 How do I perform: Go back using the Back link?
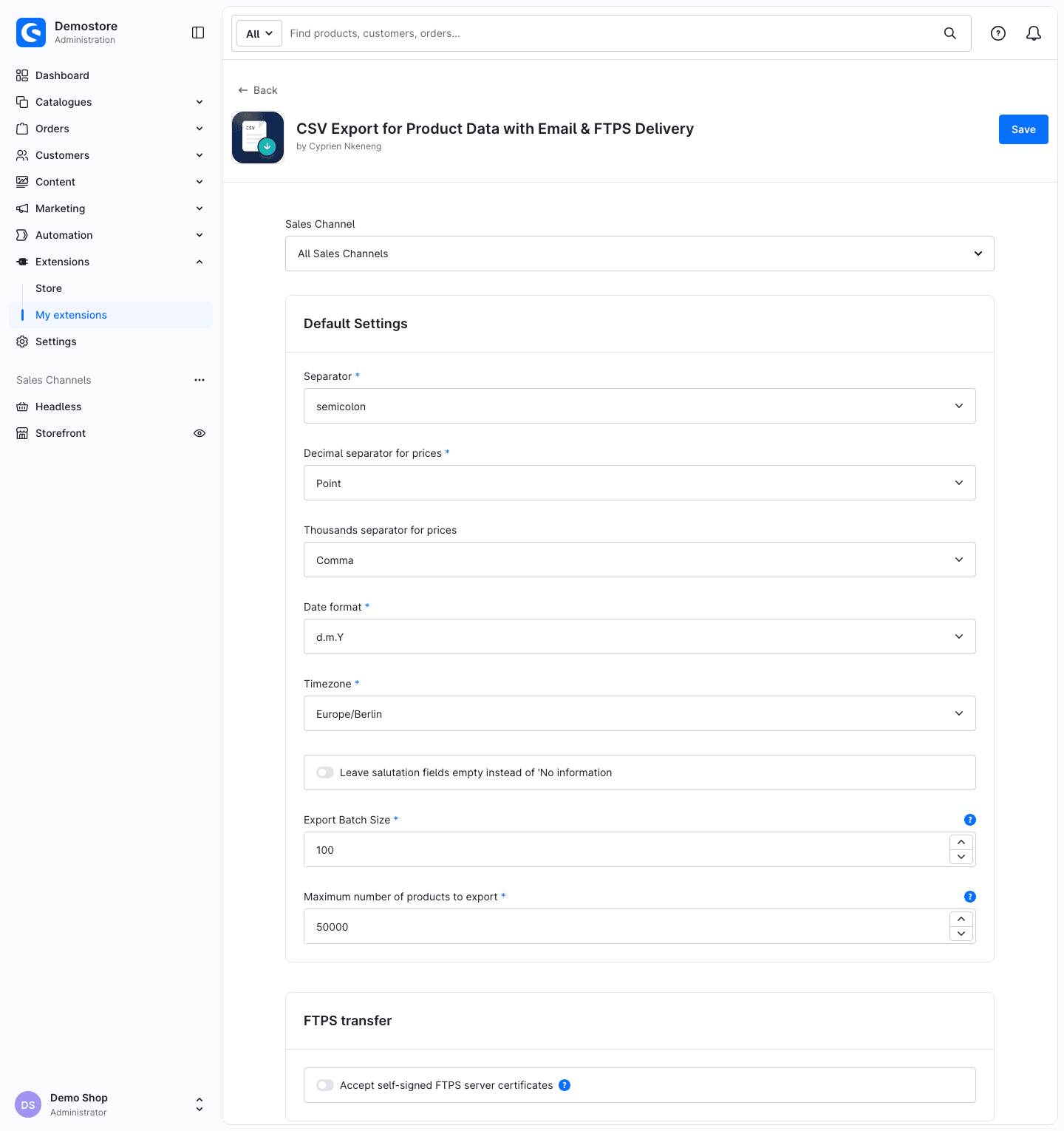[258, 90]
